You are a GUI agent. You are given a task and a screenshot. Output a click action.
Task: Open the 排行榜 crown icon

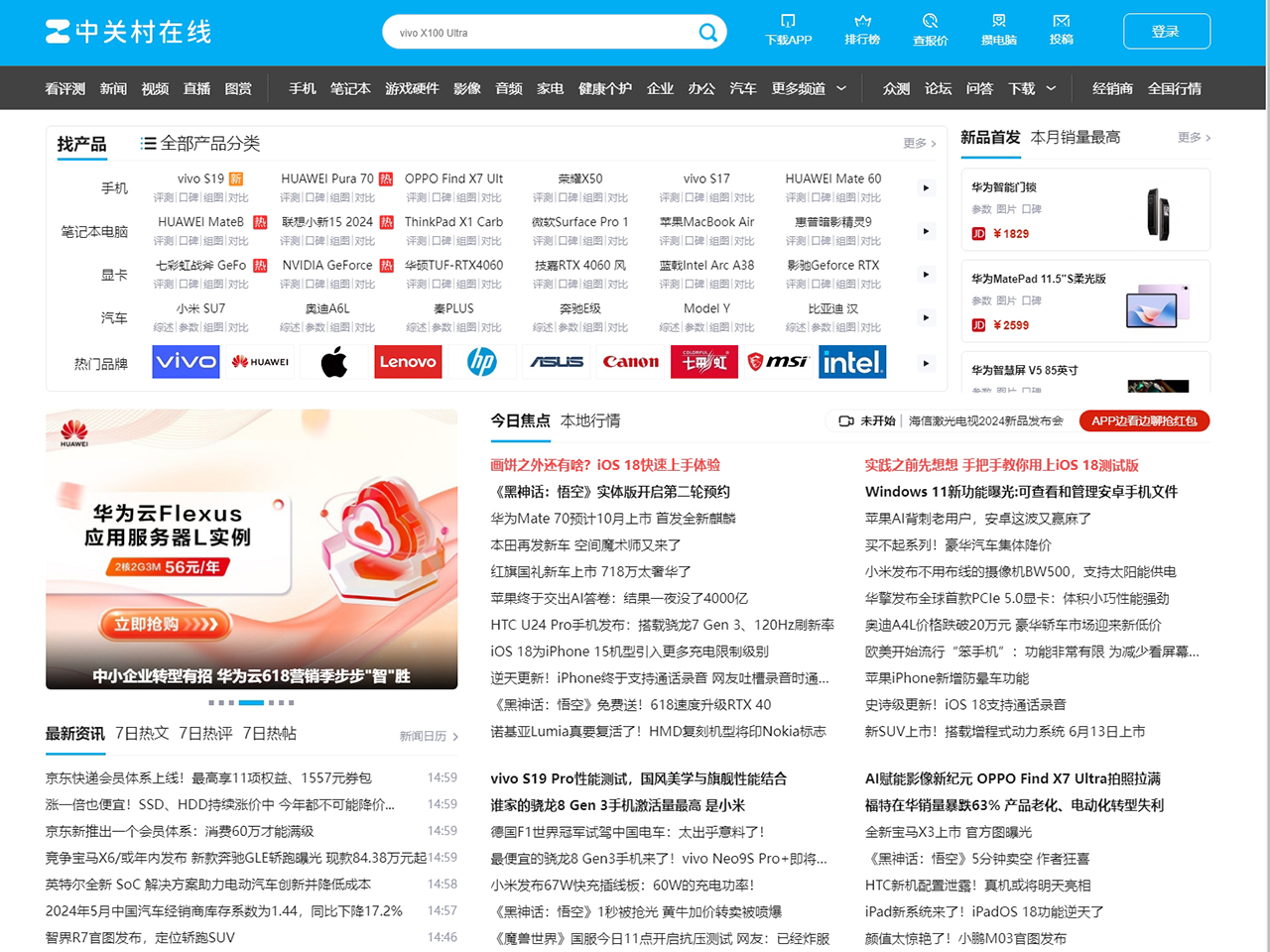point(862,22)
